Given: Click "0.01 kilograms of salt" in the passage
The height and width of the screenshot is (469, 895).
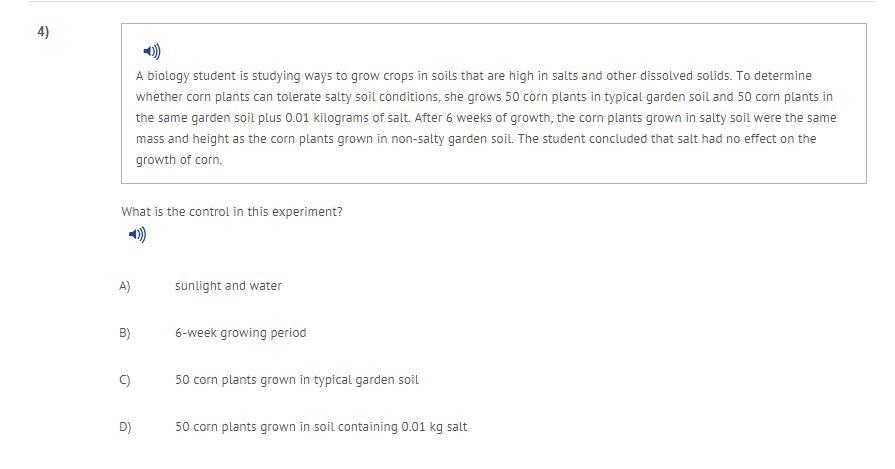Looking at the screenshot, I should point(348,118).
